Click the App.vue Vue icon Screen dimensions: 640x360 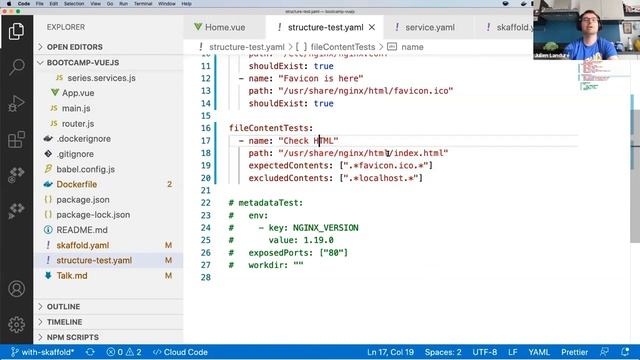pos(55,93)
